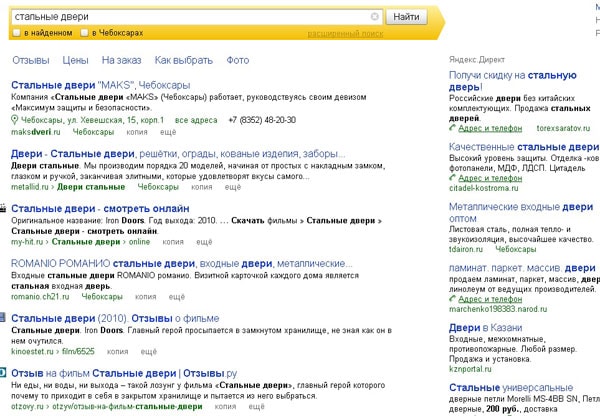Click the phone icon in the torexsaratov.ru ad
The height and width of the screenshot is (416, 600).
pos(453,130)
